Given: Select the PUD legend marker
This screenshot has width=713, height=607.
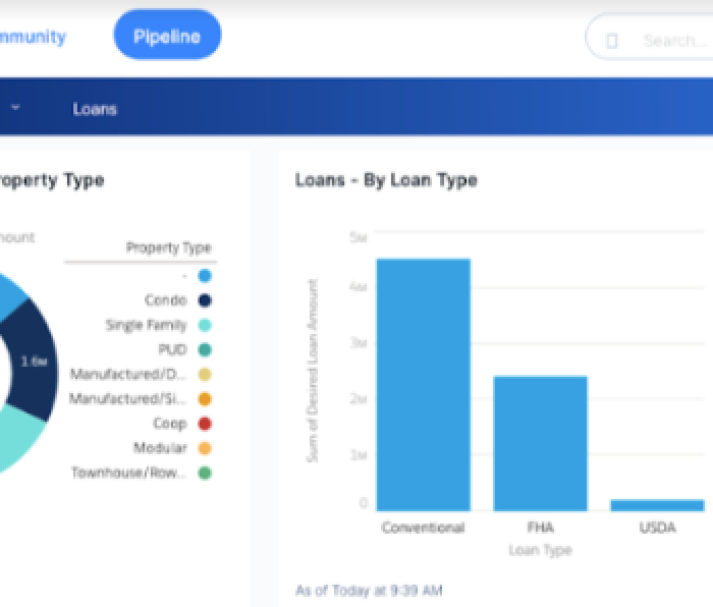Looking at the screenshot, I should (204, 350).
